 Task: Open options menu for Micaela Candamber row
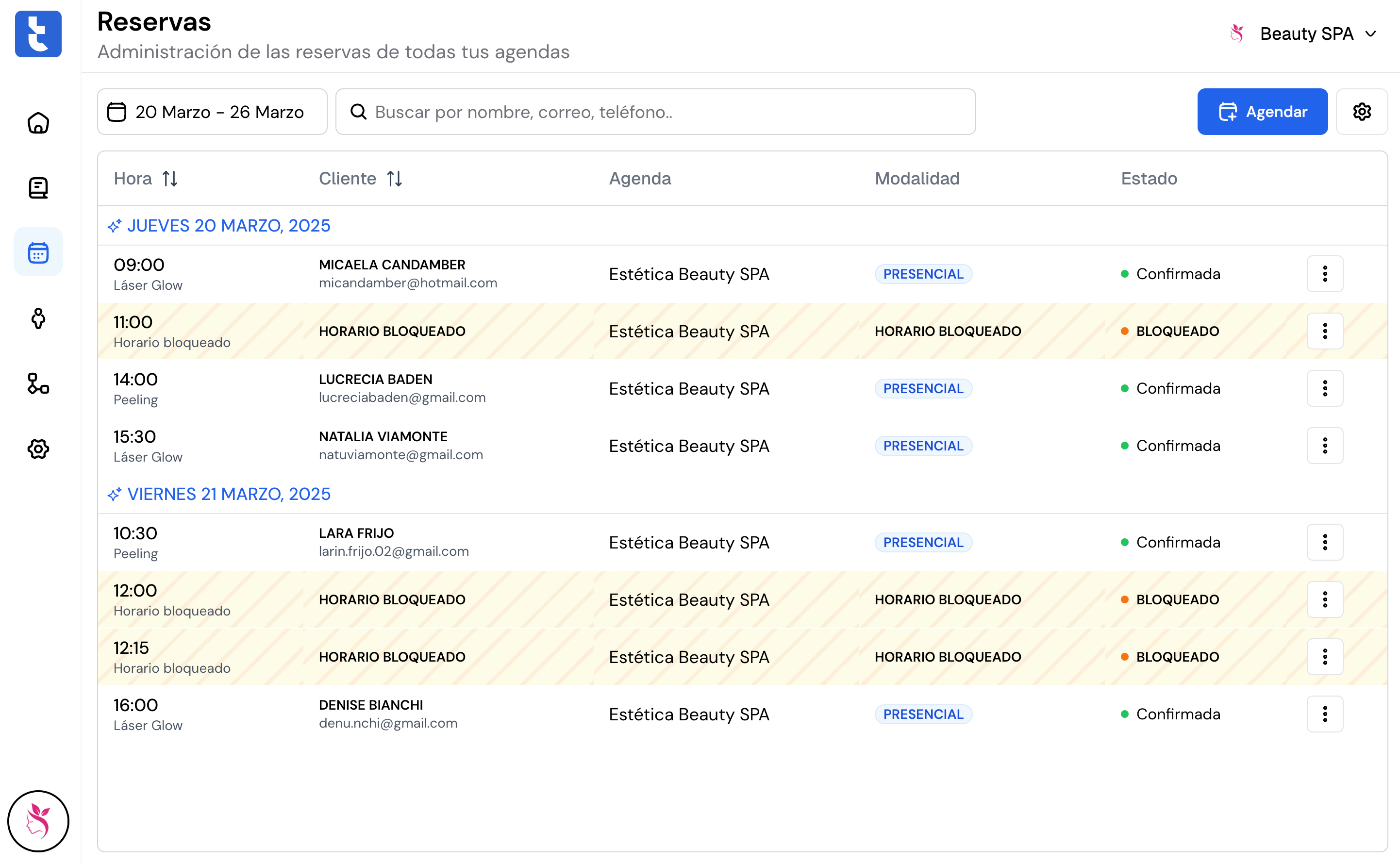point(1325,274)
